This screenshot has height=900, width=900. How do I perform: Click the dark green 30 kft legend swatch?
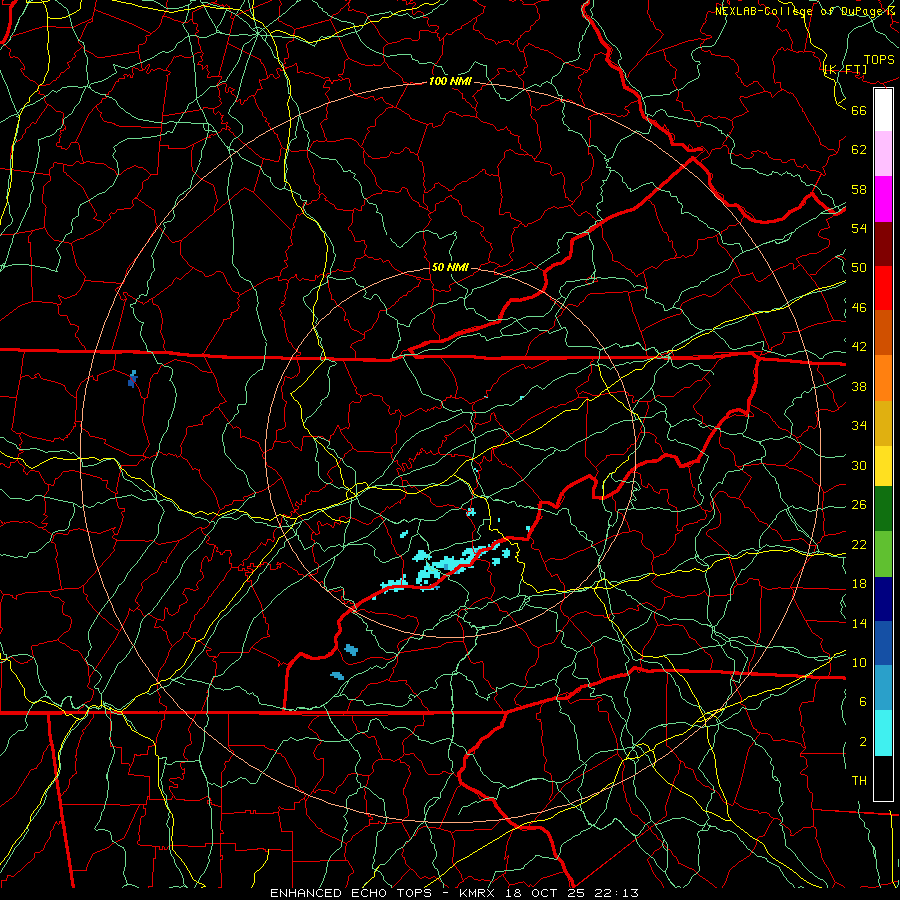pos(883,509)
